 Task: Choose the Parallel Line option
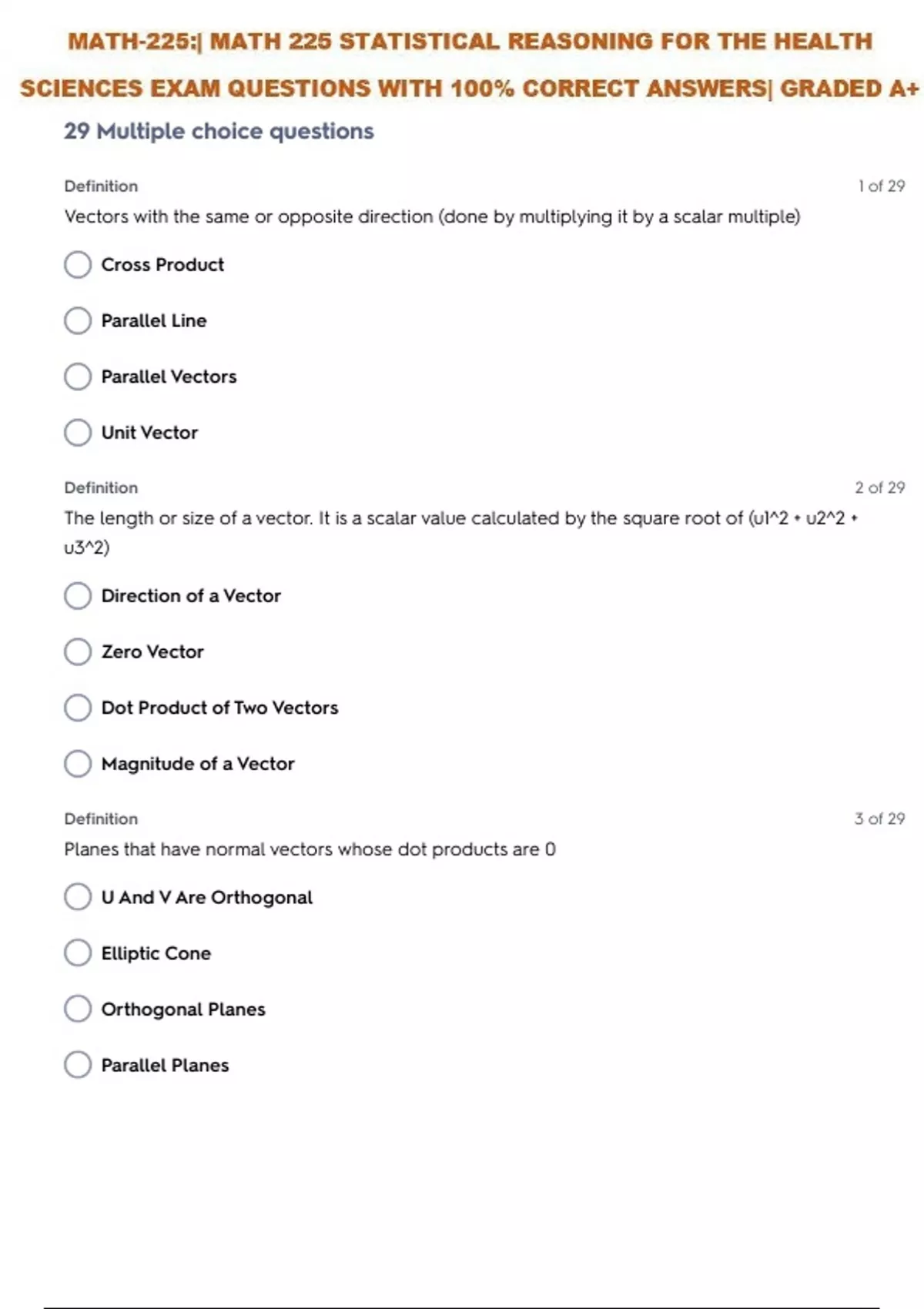(x=78, y=320)
